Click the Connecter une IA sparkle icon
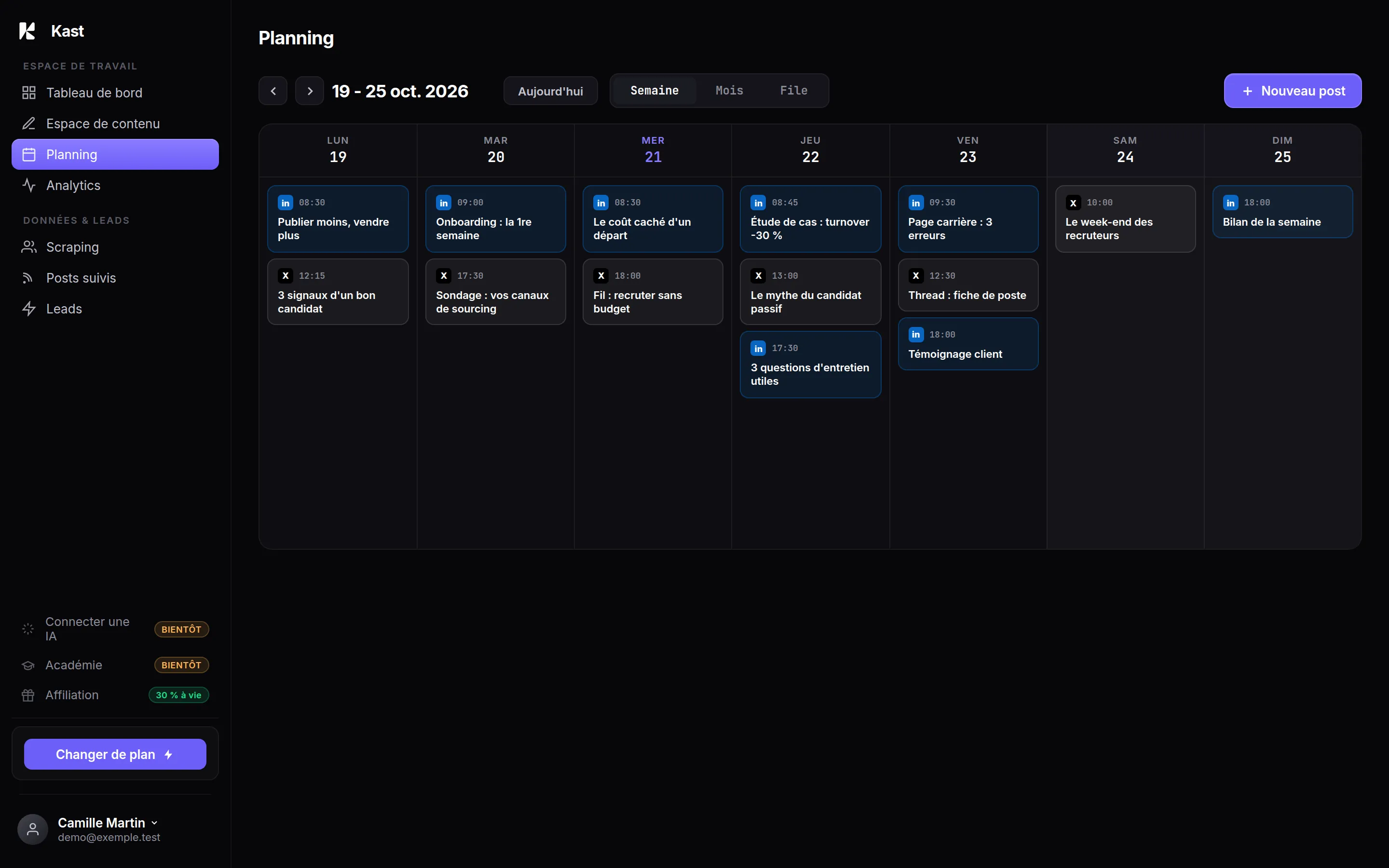This screenshot has height=868, width=1389. click(x=28, y=629)
